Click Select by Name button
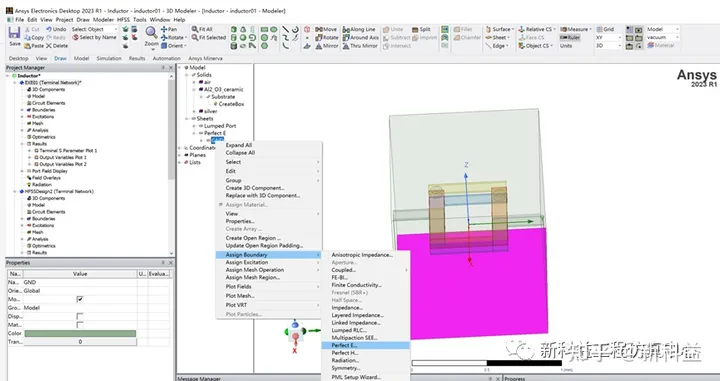This screenshot has height=381, width=720. [94, 37]
